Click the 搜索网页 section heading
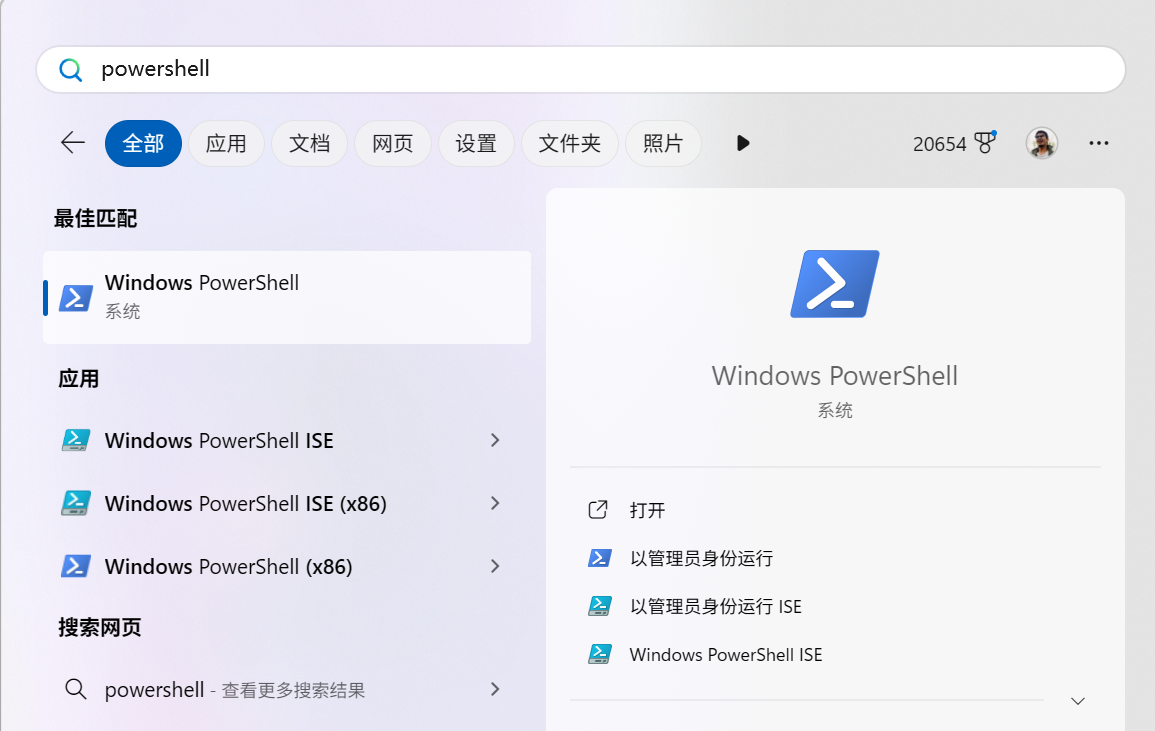 click(99, 627)
